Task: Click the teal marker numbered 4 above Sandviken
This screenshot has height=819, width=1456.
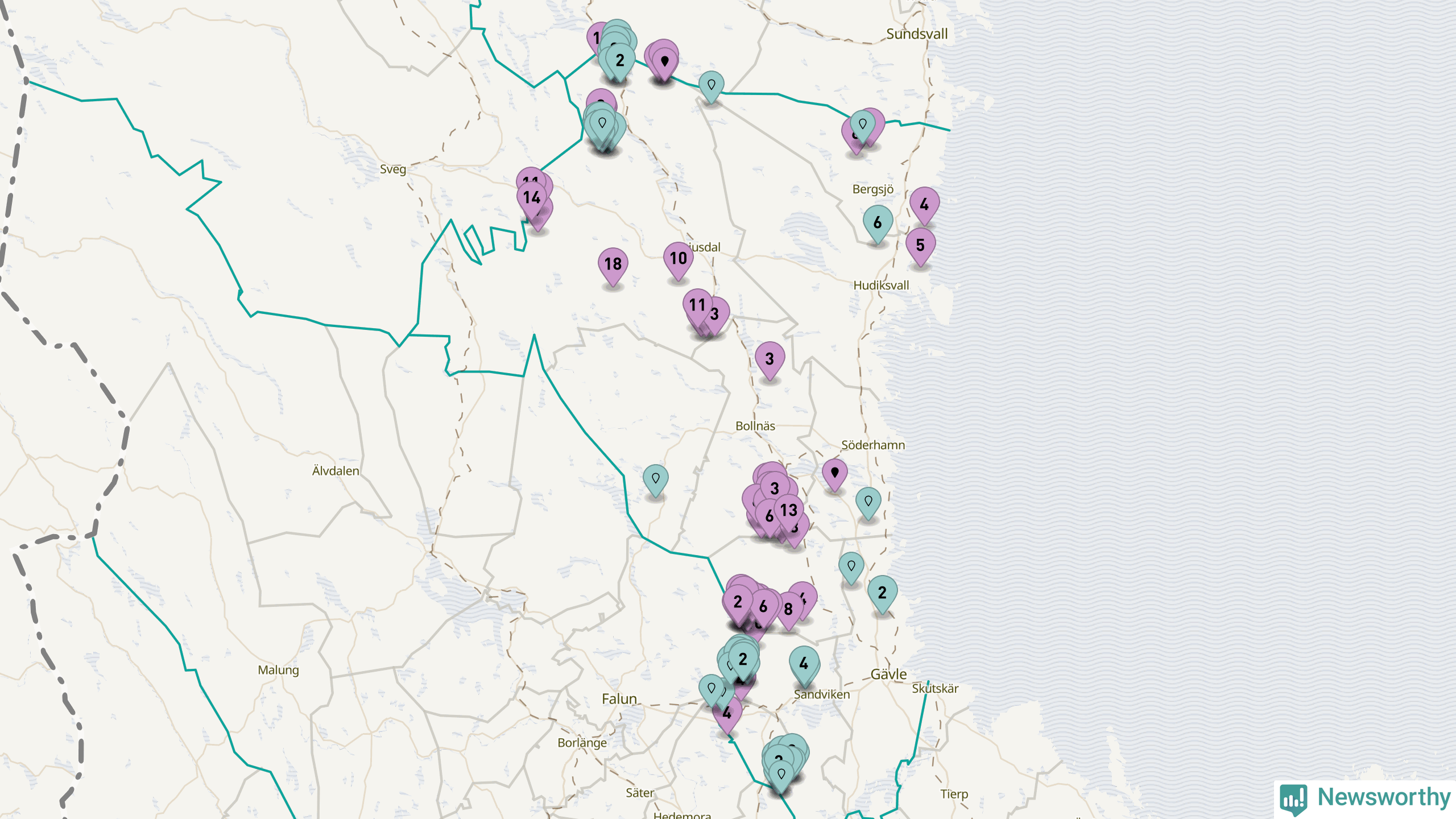Action: pyautogui.click(x=804, y=665)
